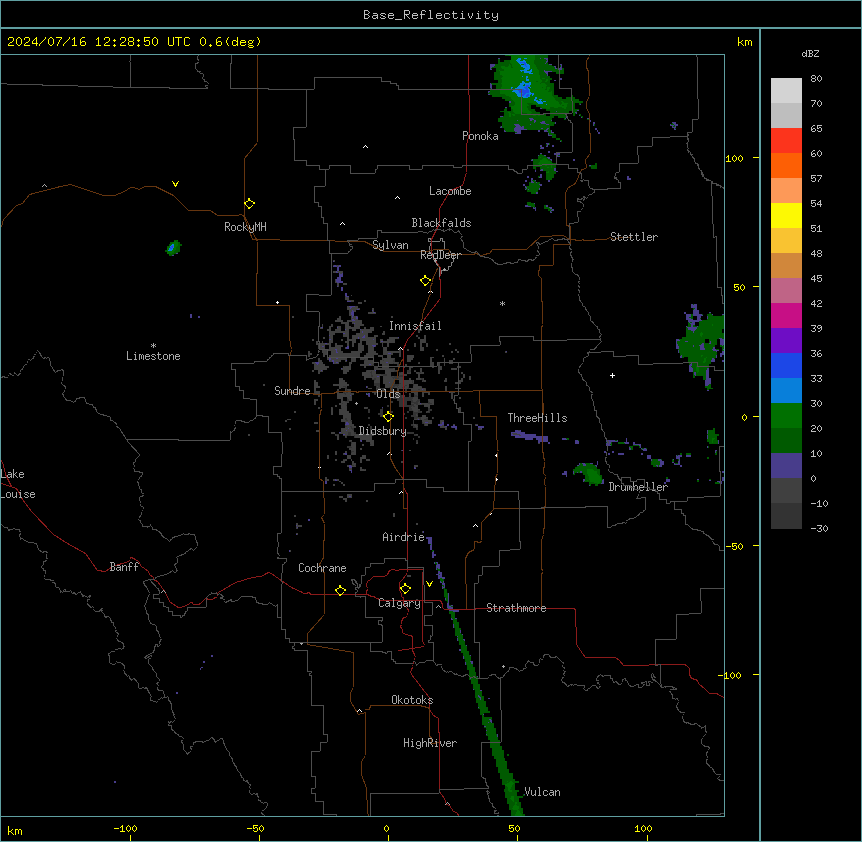This screenshot has width=862, height=842.
Task: Click the yellow V marker east of Calgary
Action: coord(429,584)
